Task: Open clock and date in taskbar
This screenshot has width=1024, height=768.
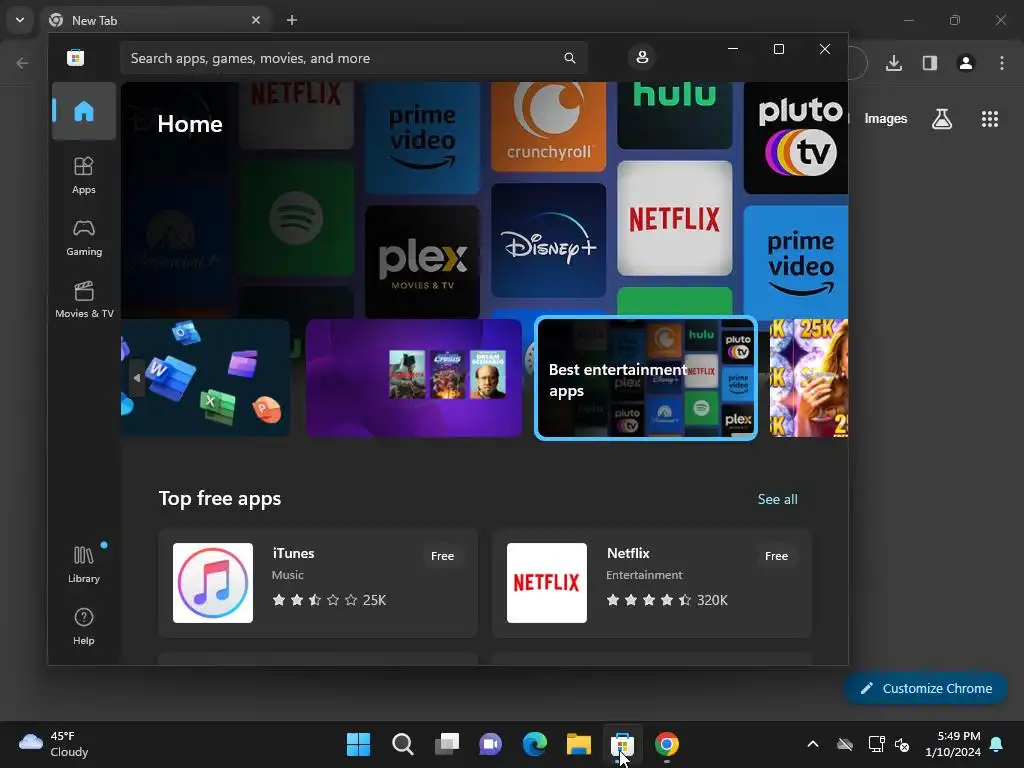Action: click(953, 744)
